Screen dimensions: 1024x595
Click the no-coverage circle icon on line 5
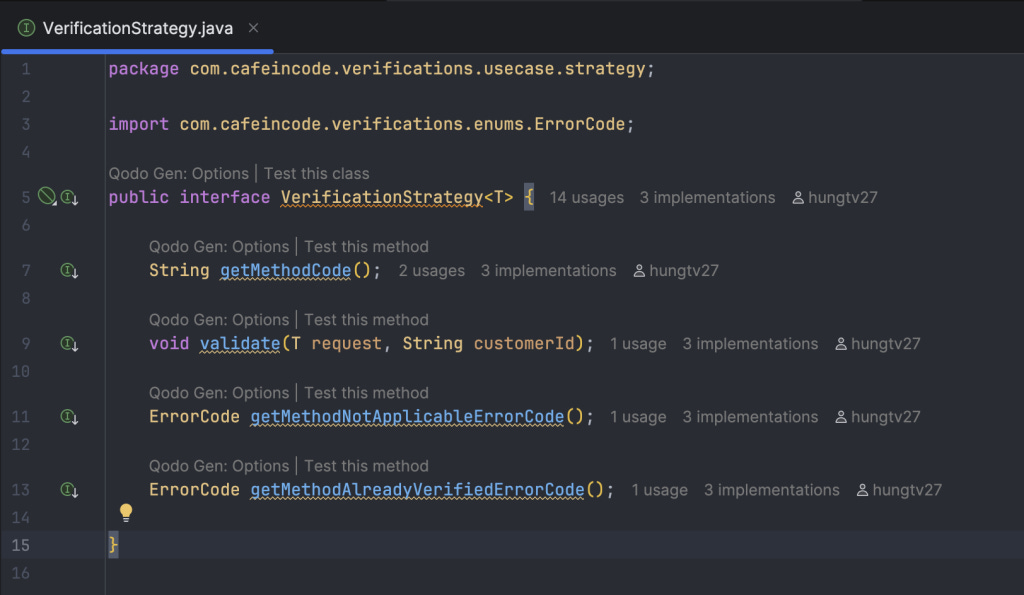pos(47,196)
